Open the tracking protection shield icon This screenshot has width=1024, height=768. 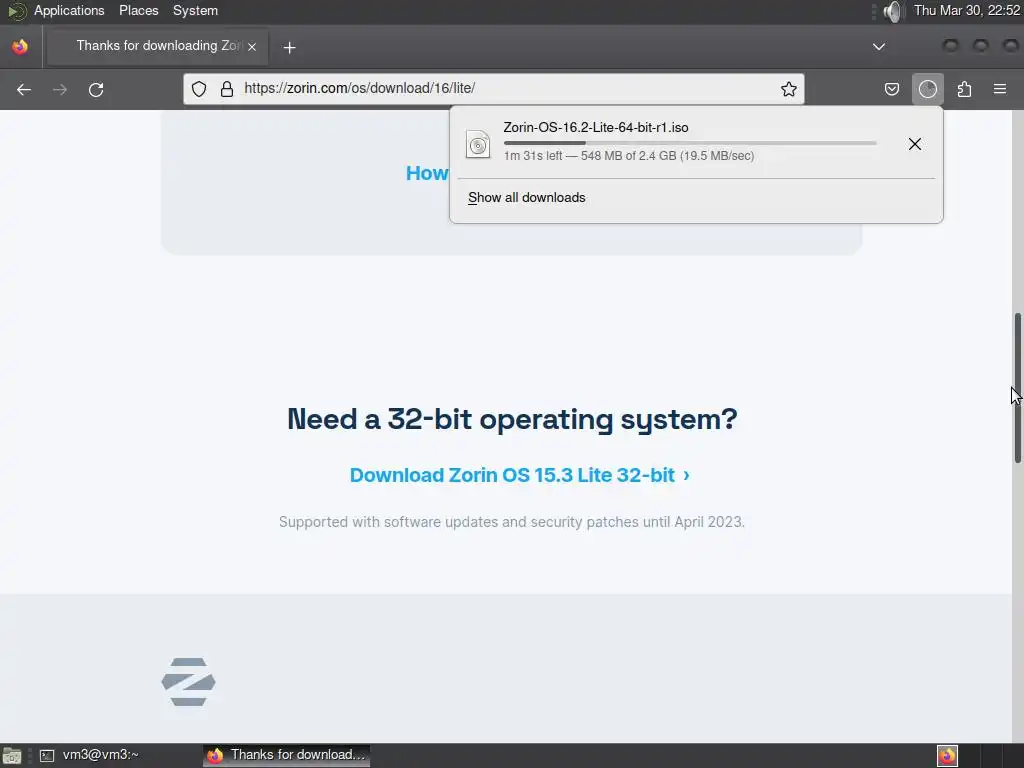coord(199,89)
